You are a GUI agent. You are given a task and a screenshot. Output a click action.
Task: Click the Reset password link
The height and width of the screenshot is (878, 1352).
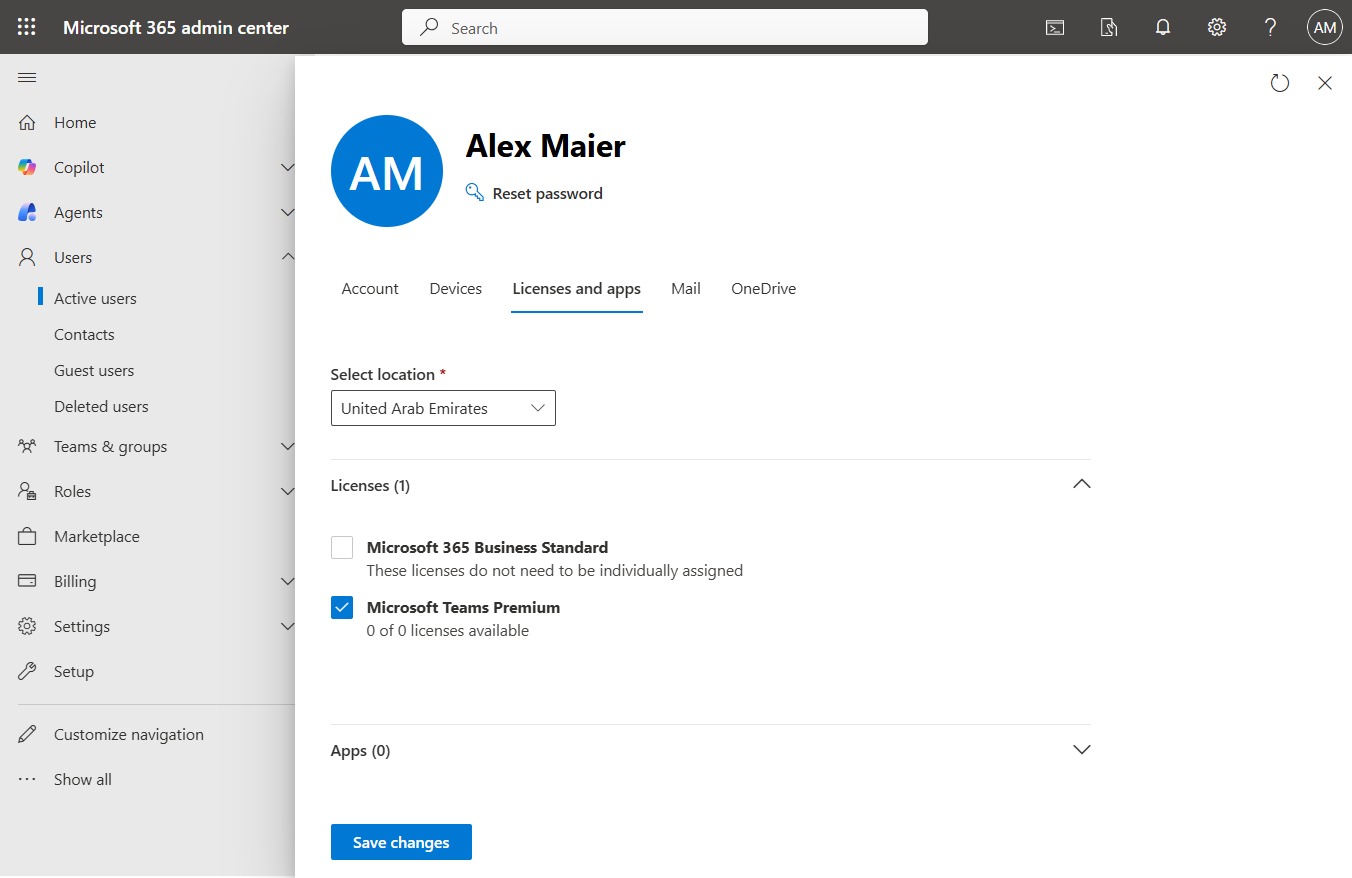[x=548, y=193]
